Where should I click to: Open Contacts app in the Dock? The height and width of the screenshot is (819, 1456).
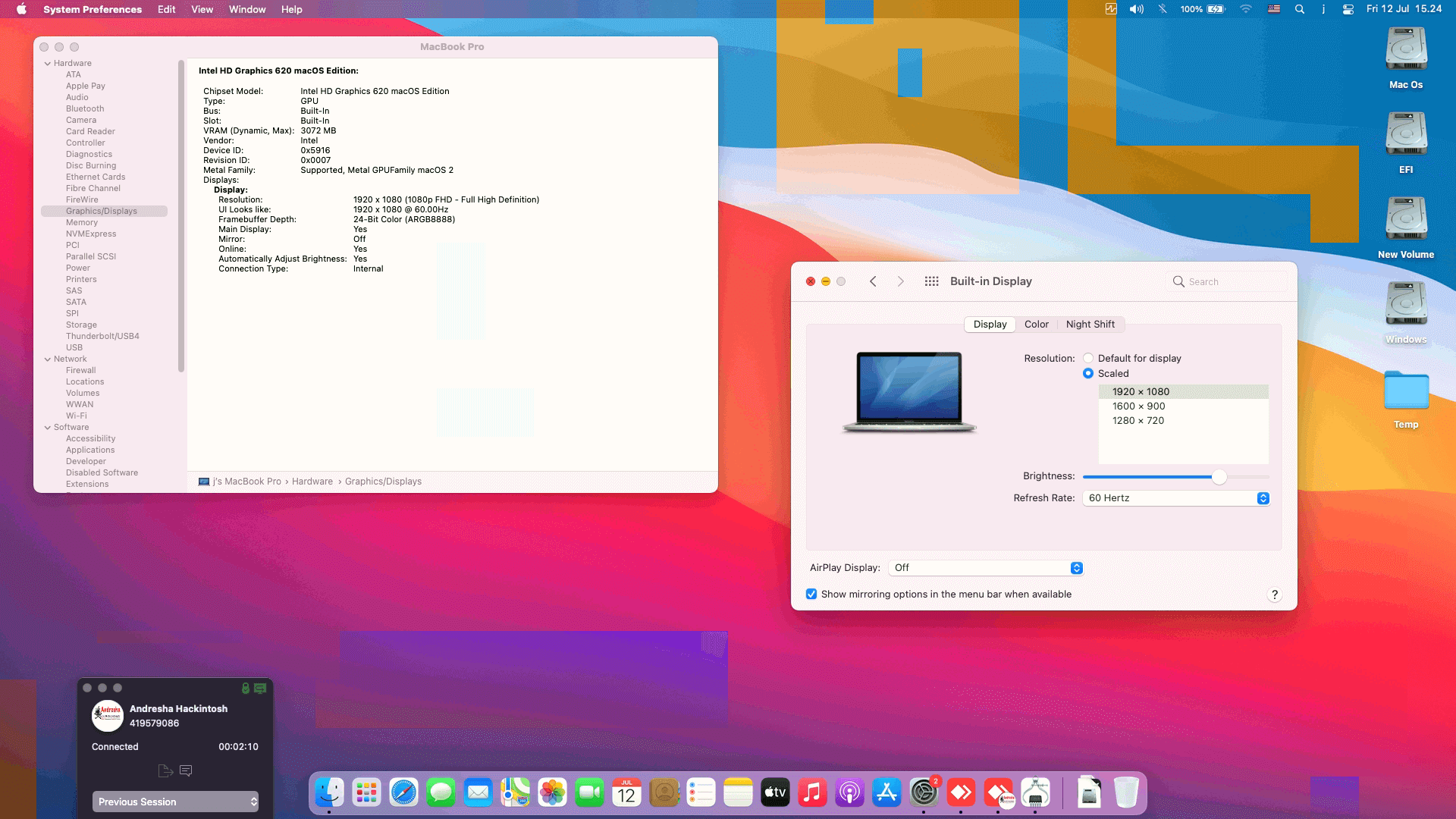pyautogui.click(x=664, y=793)
